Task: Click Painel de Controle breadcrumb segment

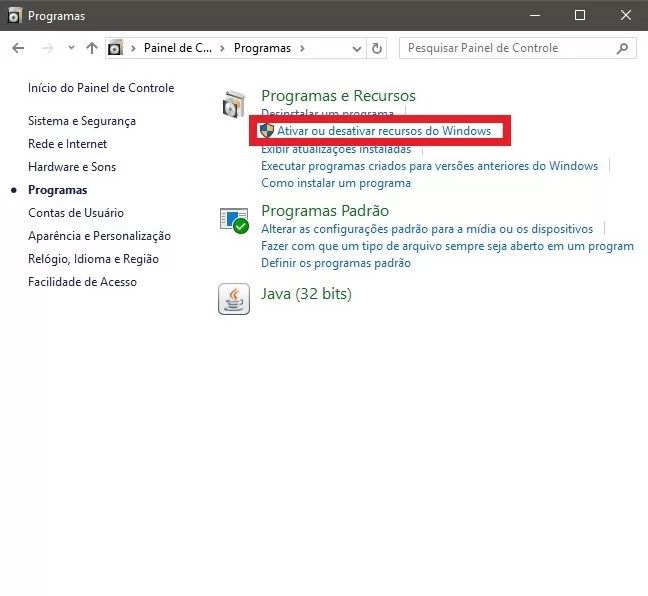Action: [179, 48]
